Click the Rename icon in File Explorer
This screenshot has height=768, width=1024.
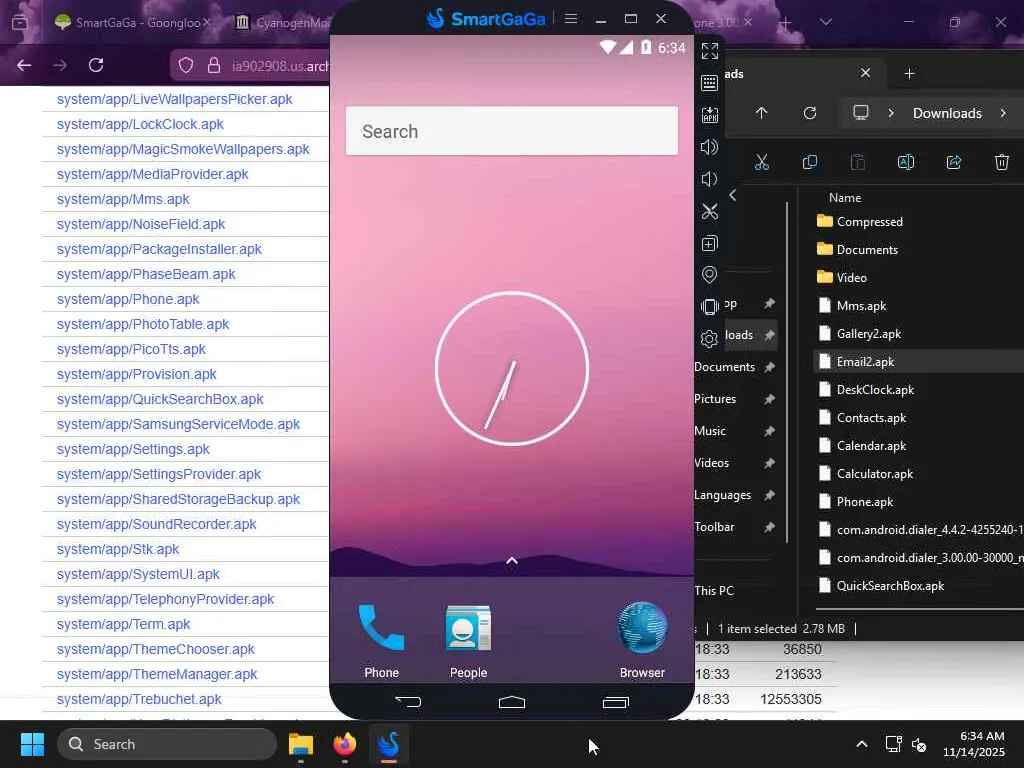[906, 162]
